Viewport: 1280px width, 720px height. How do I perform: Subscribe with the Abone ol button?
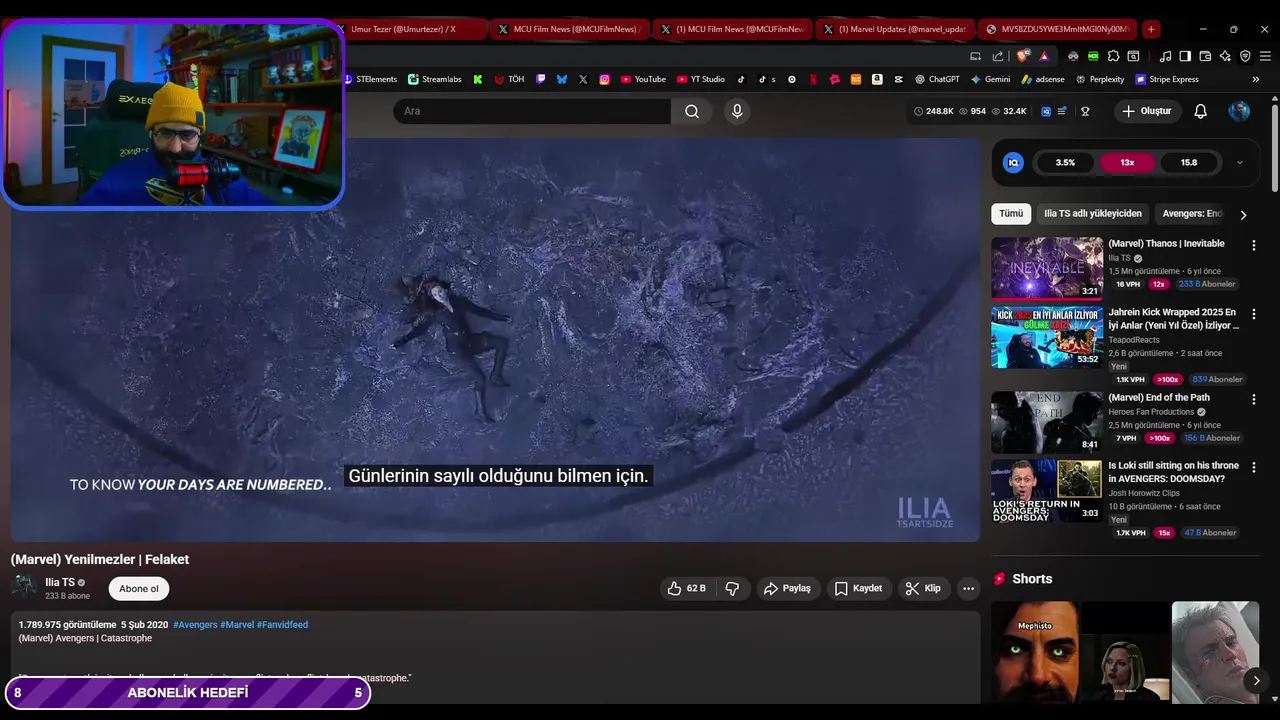click(x=139, y=588)
